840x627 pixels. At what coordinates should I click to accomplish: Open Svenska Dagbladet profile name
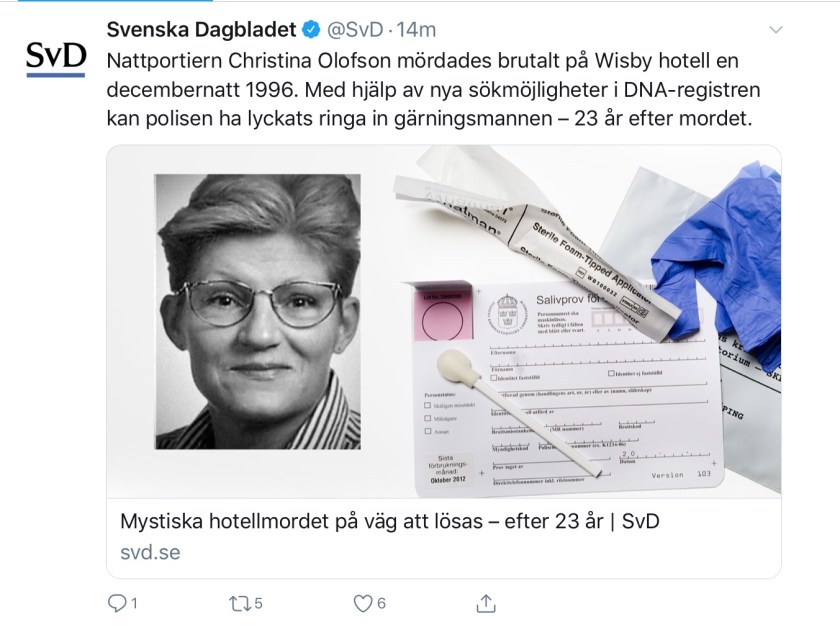[201, 29]
